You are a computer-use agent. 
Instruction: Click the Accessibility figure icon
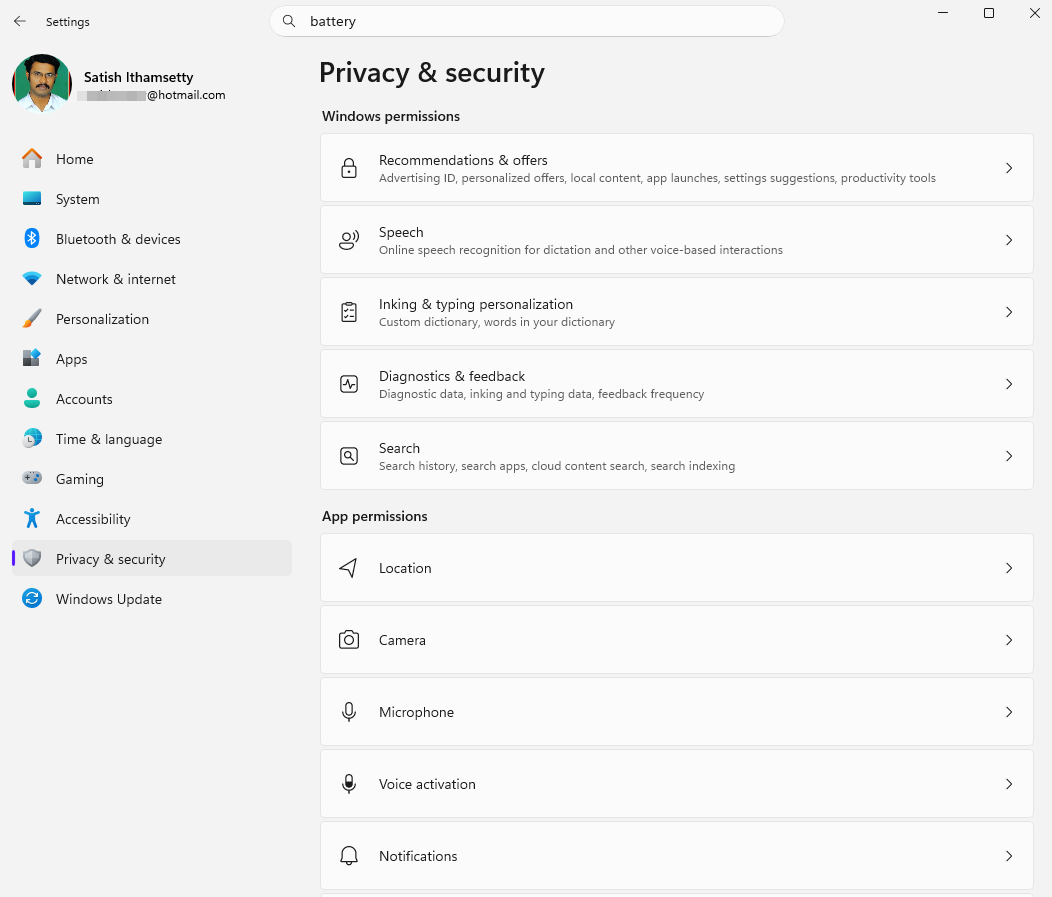[x=32, y=519]
